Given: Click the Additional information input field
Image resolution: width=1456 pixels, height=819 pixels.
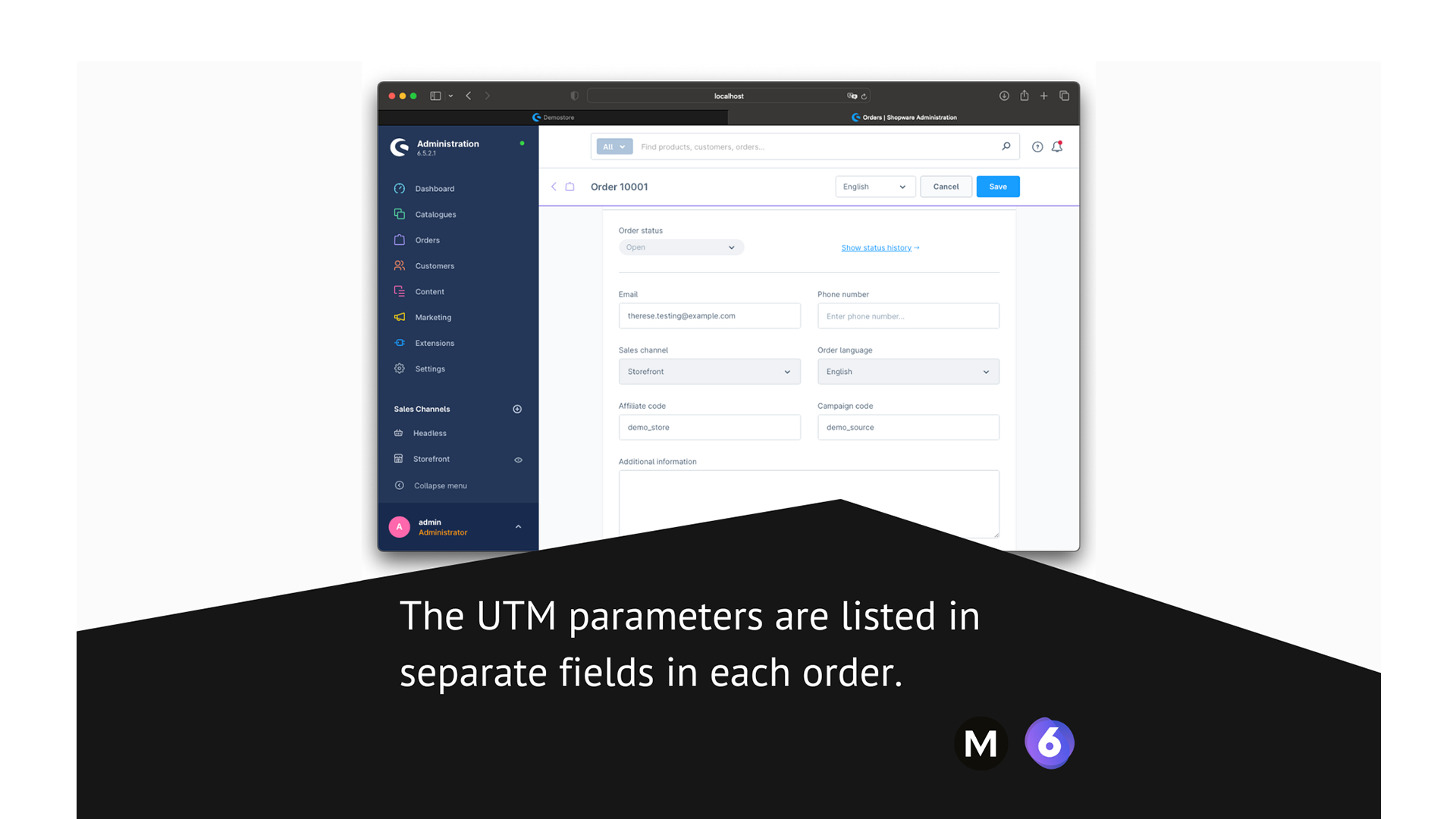Looking at the screenshot, I should point(808,501).
